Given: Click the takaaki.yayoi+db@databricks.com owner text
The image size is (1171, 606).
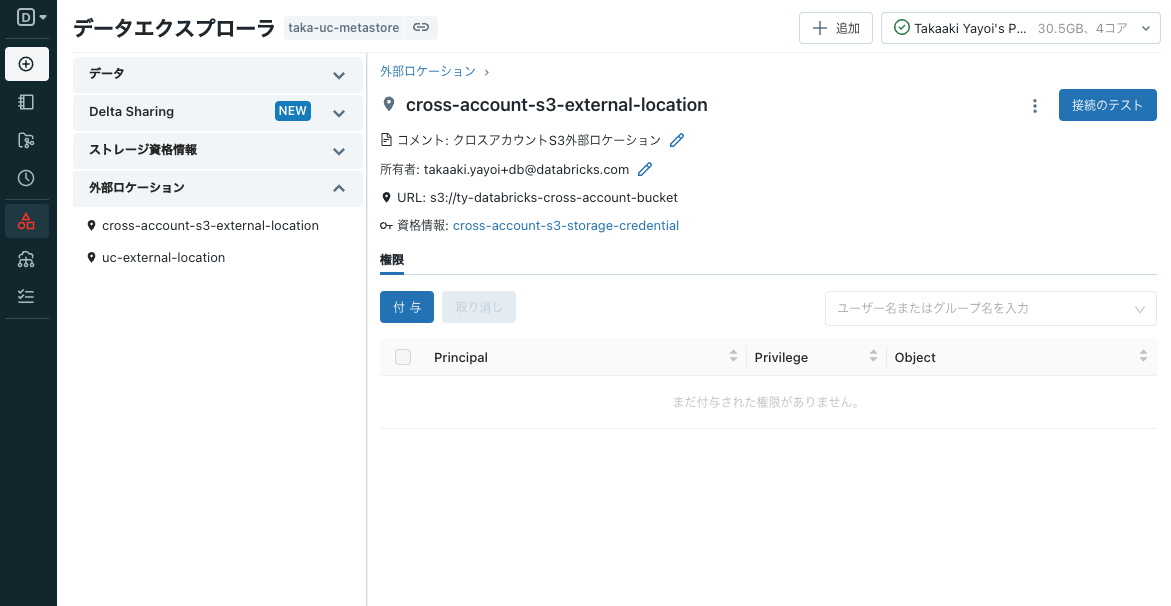Looking at the screenshot, I should [527, 170].
